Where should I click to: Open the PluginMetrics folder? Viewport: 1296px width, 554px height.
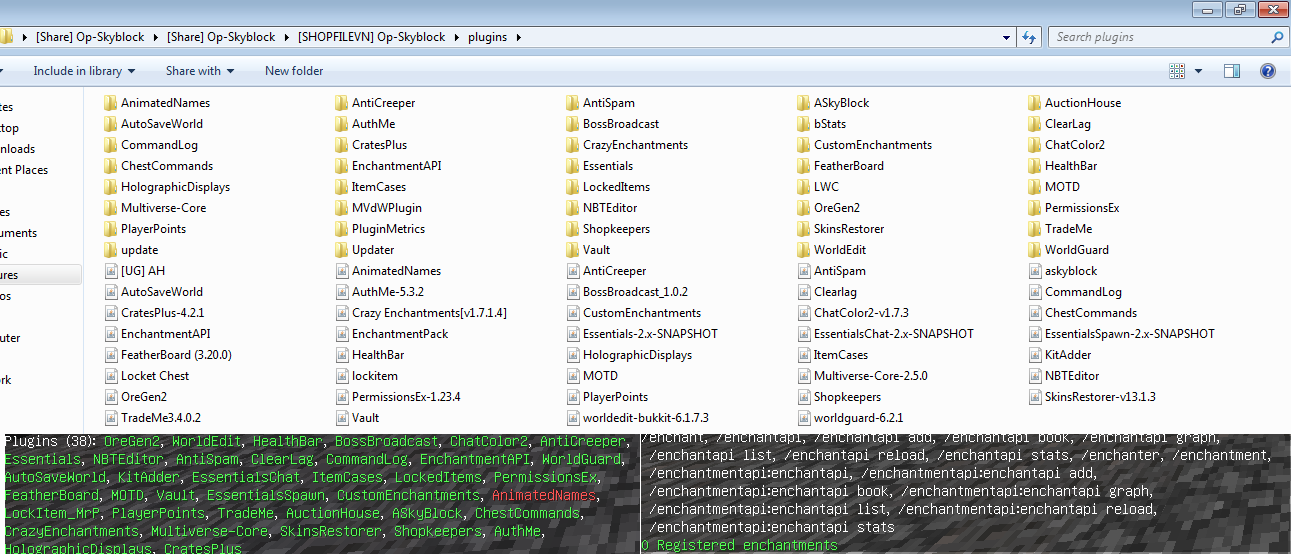coord(379,229)
